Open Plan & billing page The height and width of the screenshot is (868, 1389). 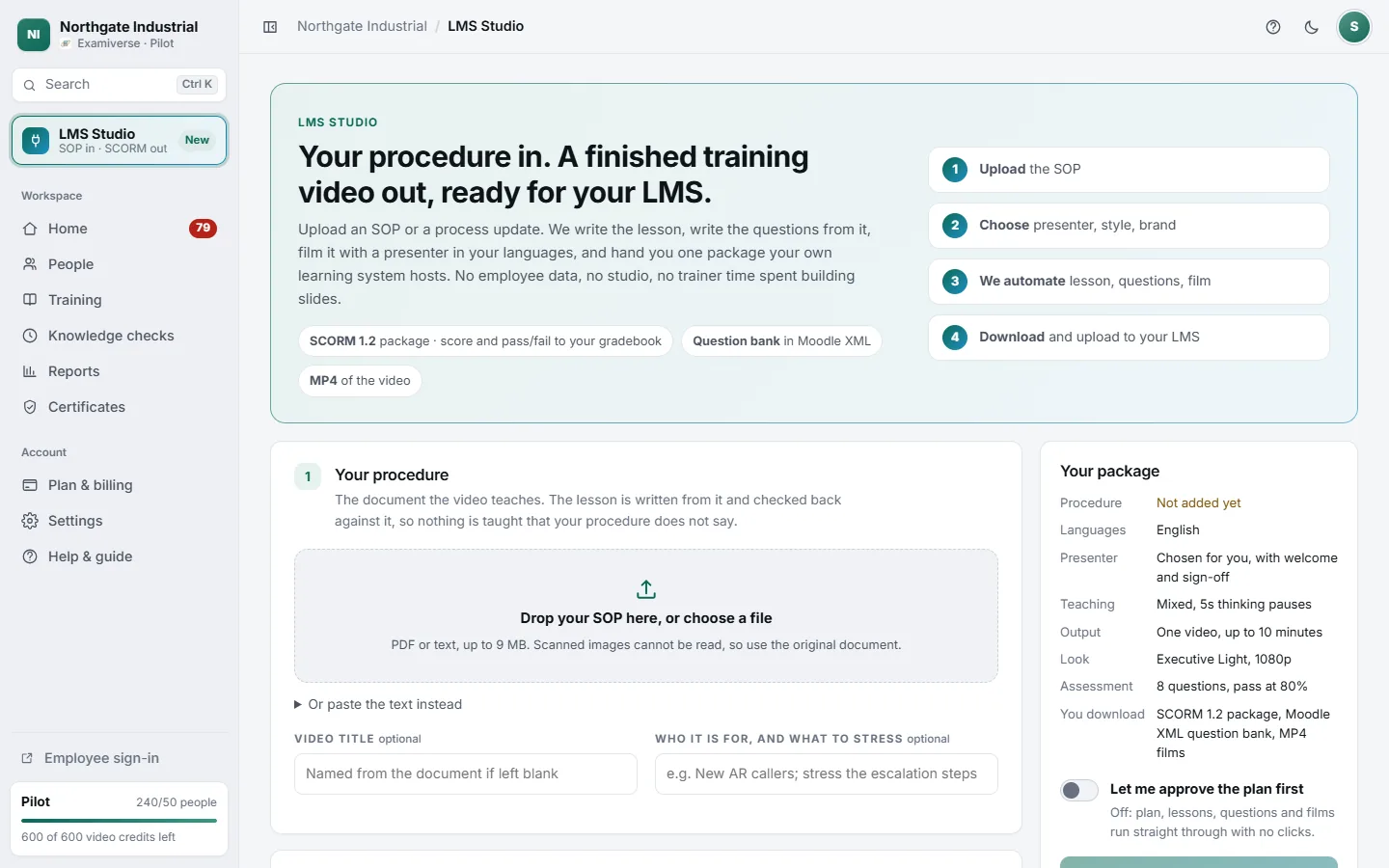click(x=120, y=485)
